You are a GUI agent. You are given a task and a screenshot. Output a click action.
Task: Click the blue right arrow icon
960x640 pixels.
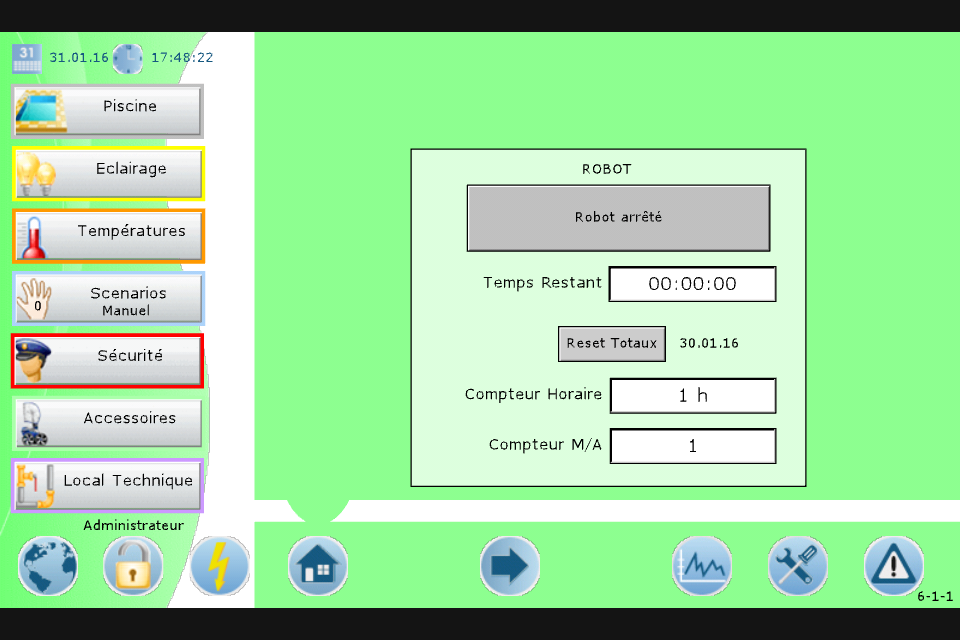tap(510, 567)
